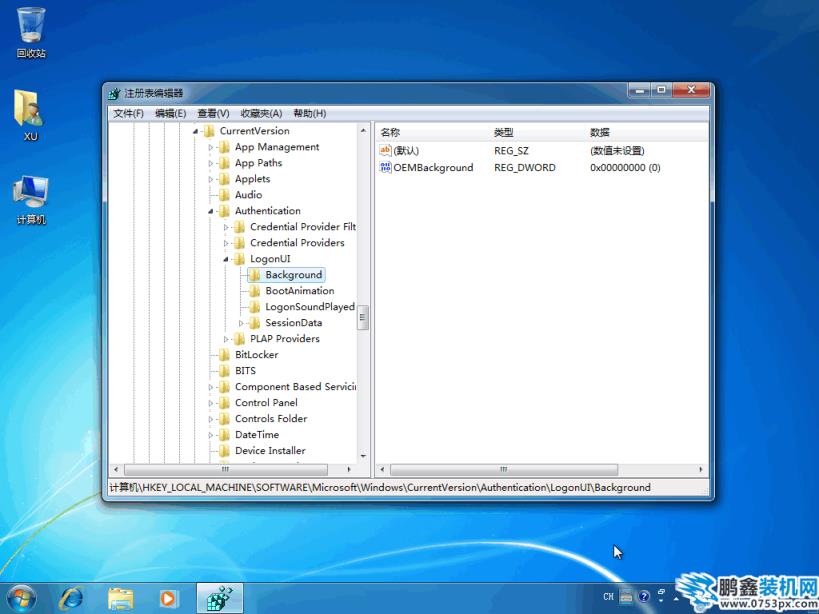Expand the App Paths key
Image resolution: width=819 pixels, height=614 pixels.
click(211, 163)
